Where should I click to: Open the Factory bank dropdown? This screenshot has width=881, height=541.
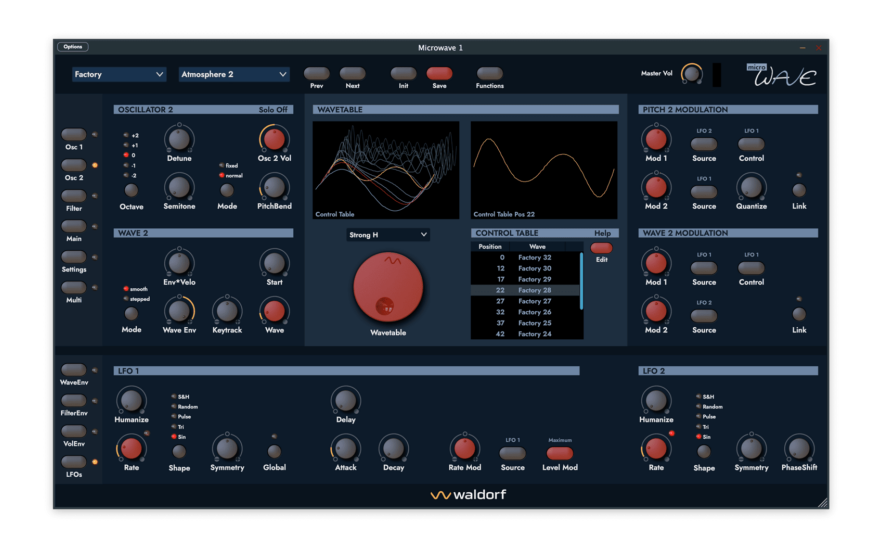click(119, 74)
